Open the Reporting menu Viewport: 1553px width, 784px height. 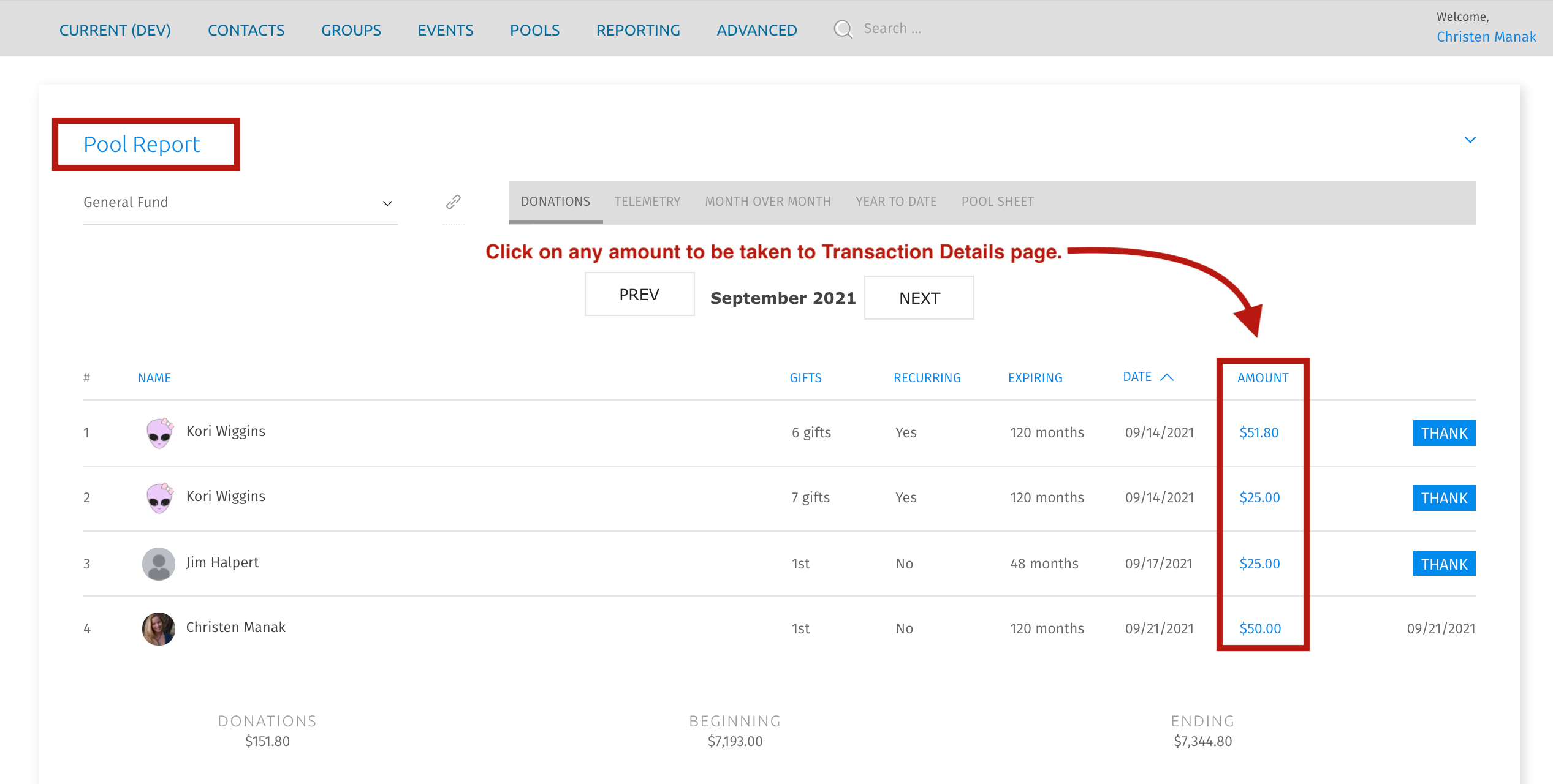click(638, 30)
